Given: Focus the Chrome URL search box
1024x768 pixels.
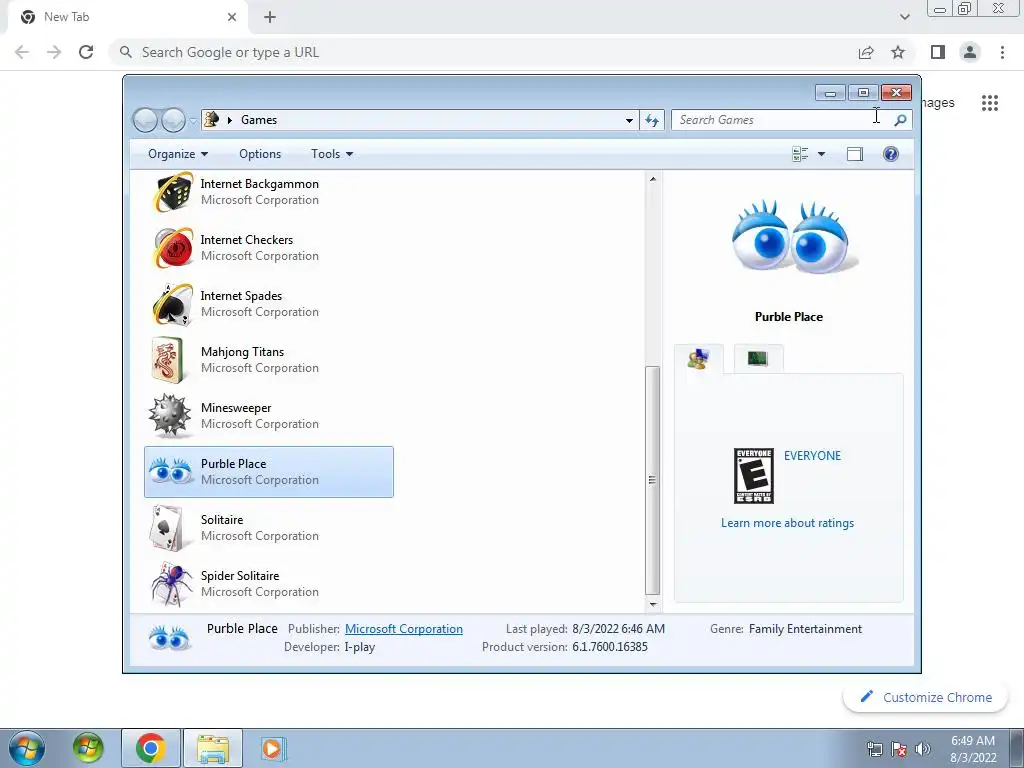Looking at the screenshot, I should tap(483, 52).
